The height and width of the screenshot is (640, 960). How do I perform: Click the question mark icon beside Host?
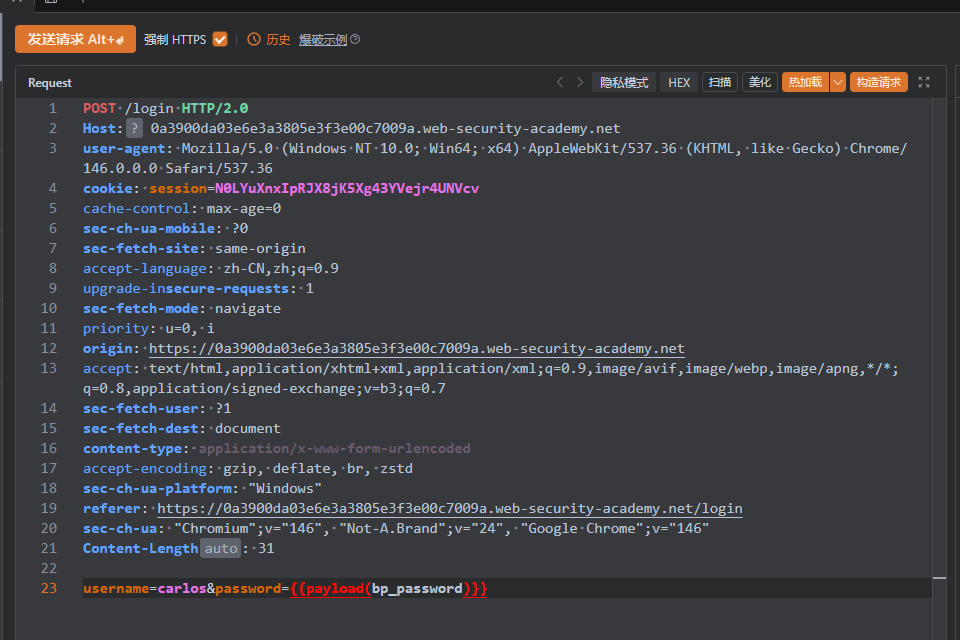tap(134, 128)
